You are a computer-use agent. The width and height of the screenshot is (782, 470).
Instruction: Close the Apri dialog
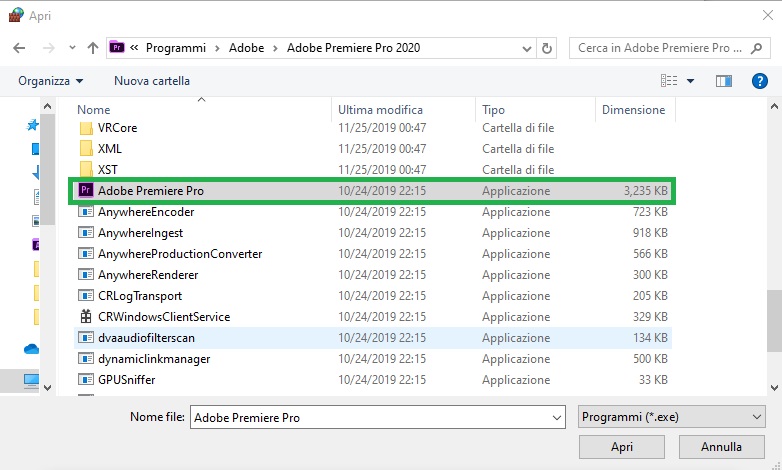click(x=768, y=15)
